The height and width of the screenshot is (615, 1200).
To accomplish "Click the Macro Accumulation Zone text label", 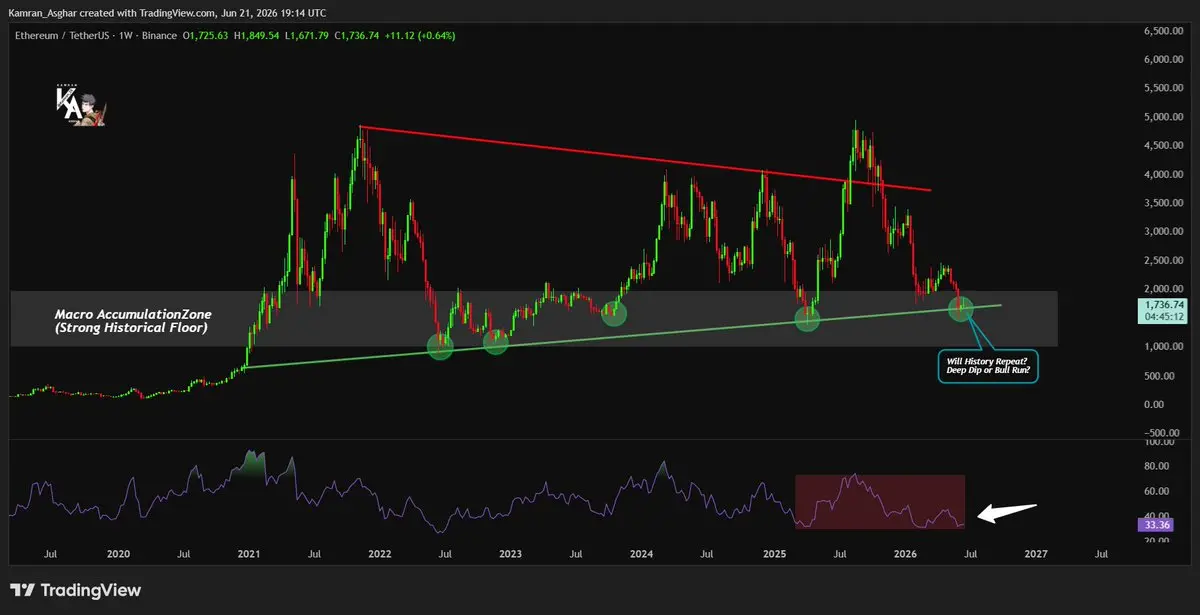I will click(131, 320).
